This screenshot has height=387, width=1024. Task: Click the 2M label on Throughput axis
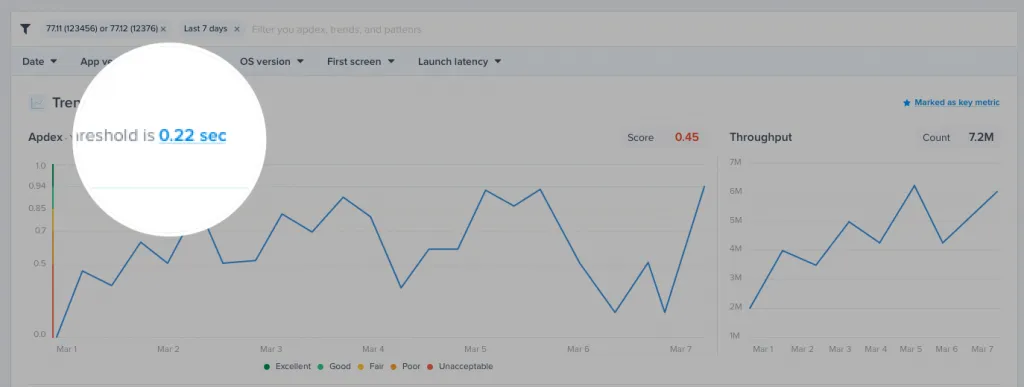coord(736,307)
